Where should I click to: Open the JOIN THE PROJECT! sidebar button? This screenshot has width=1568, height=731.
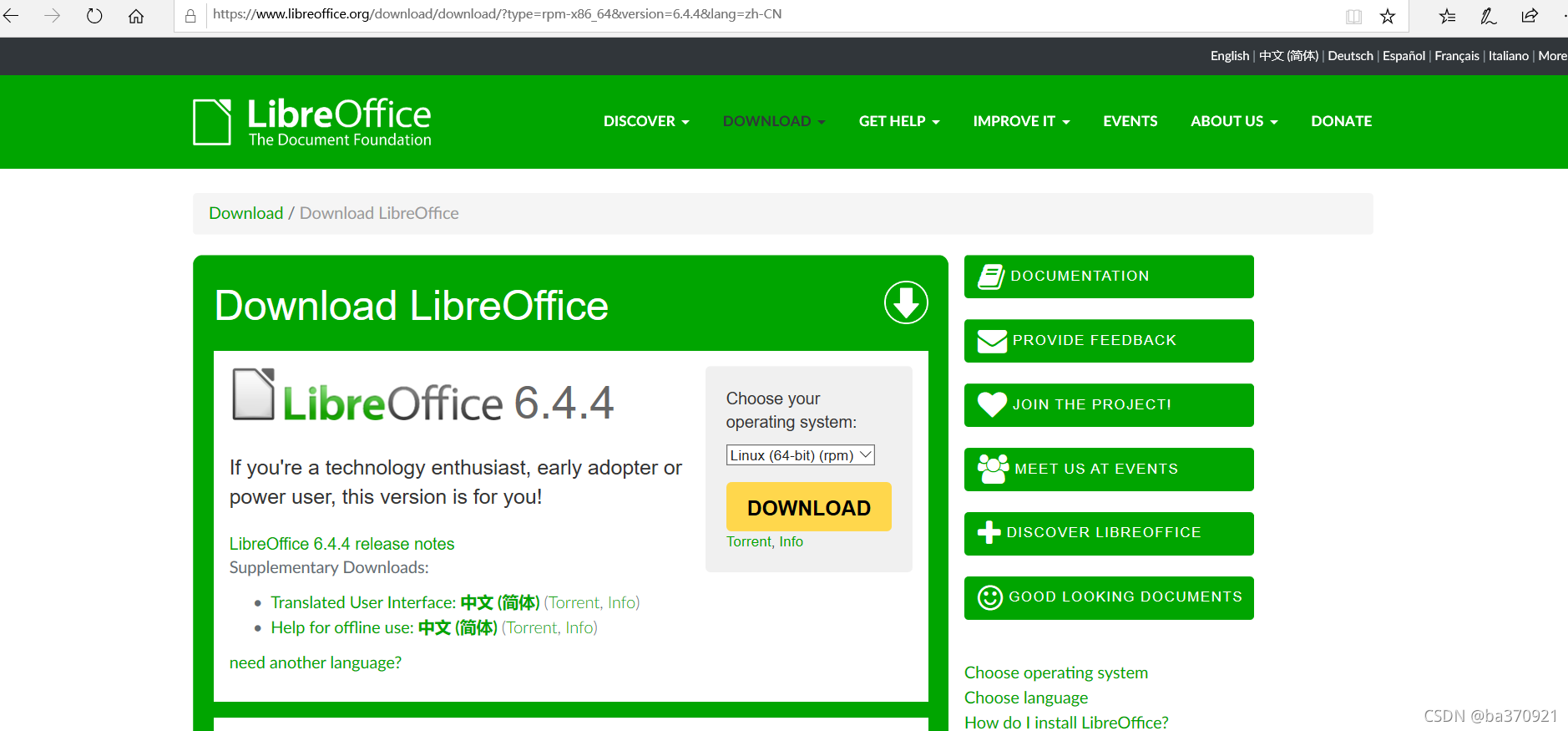point(1109,405)
